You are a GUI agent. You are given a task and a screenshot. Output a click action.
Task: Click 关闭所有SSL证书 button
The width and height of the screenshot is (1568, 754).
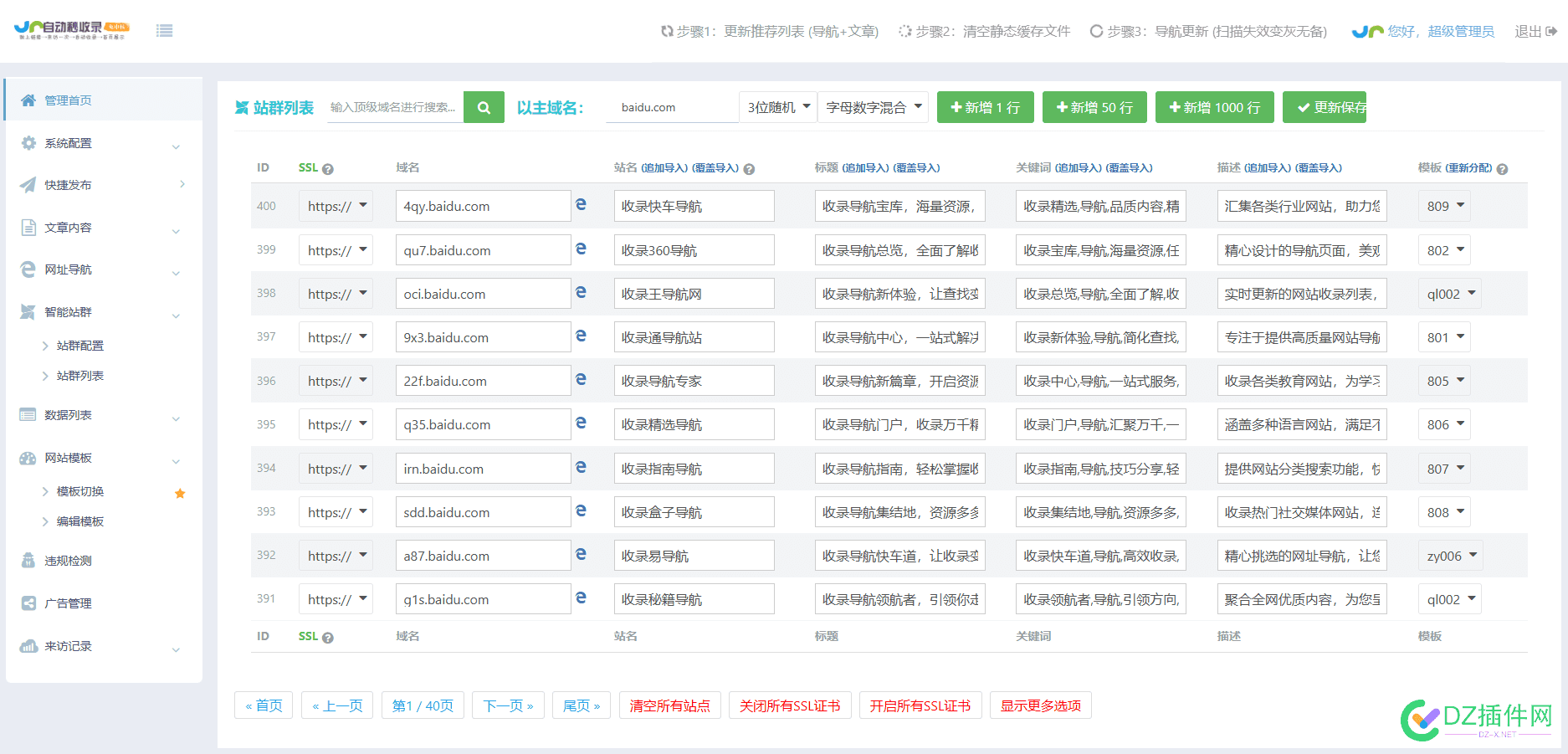click(790, 705)
